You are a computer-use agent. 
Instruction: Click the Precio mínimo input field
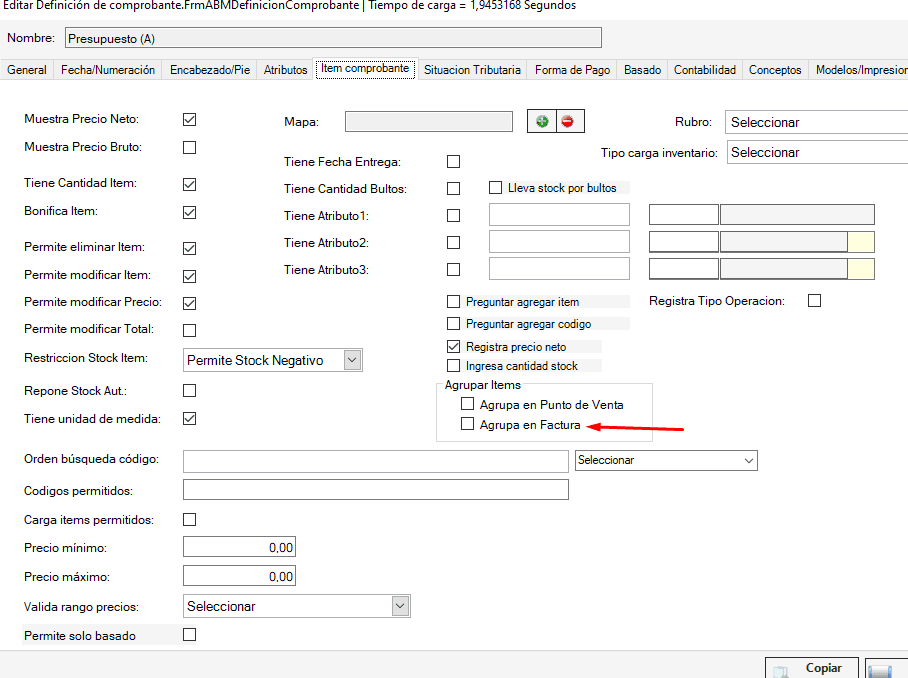(x=240, y=548)
